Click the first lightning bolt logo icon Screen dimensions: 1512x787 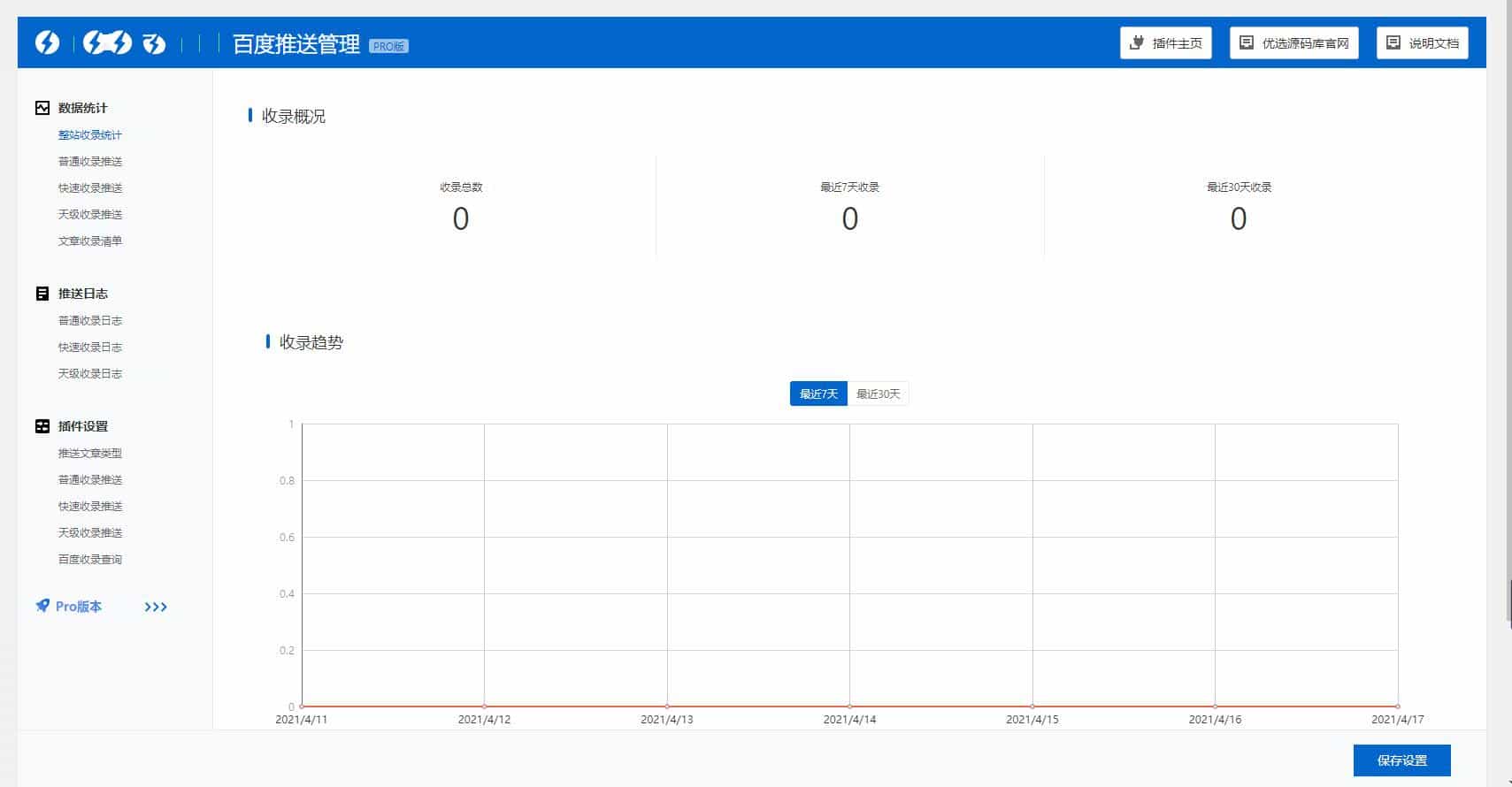(x=47, y=42)
